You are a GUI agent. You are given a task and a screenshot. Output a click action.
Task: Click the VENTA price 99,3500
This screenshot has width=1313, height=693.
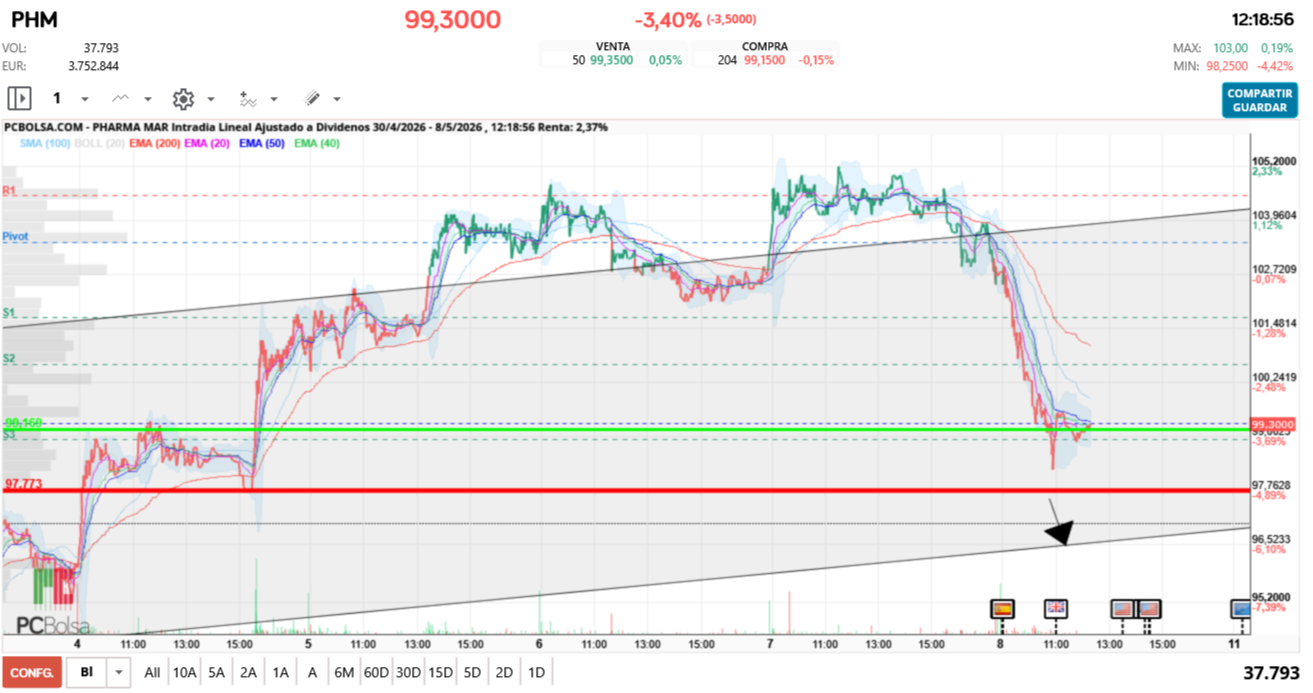[x=611, y=60]
